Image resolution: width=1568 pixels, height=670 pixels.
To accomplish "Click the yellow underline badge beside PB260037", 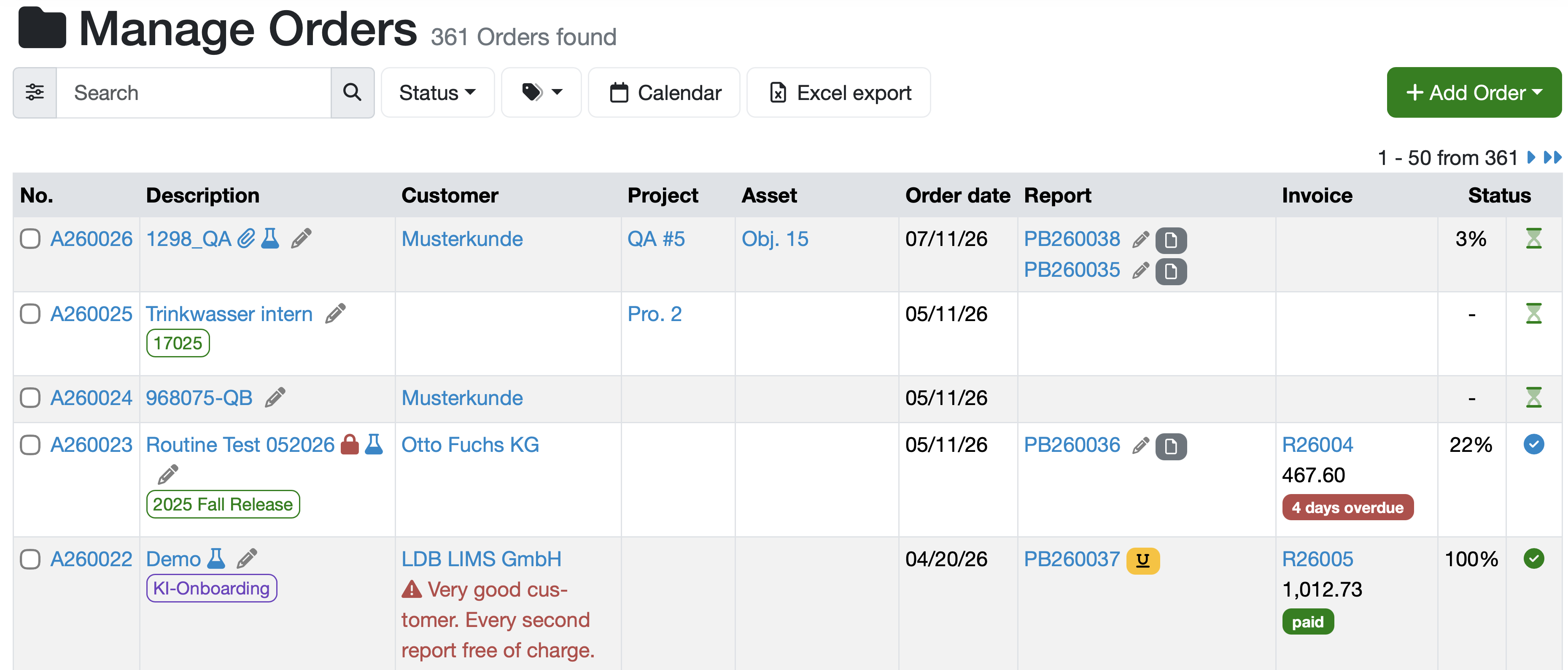I will click(x=1142, y=560).
